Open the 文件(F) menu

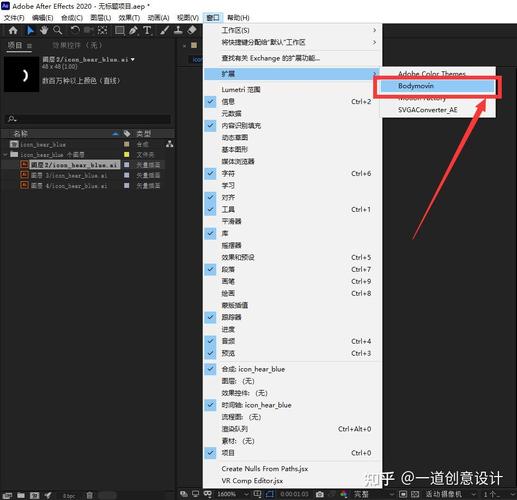coord(14,18)
